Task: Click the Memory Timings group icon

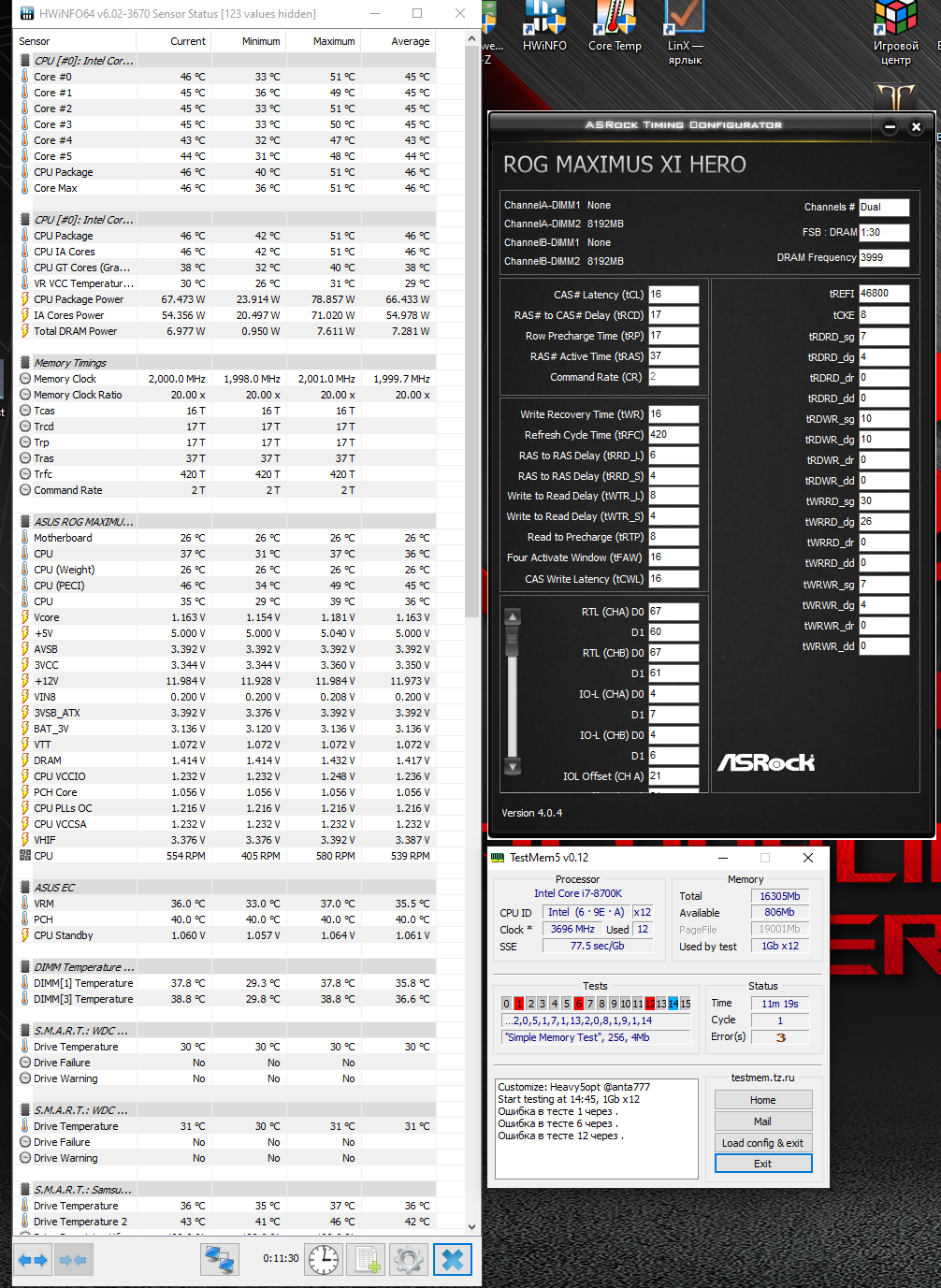Action: pyautogui.click(x=25, y=363)
